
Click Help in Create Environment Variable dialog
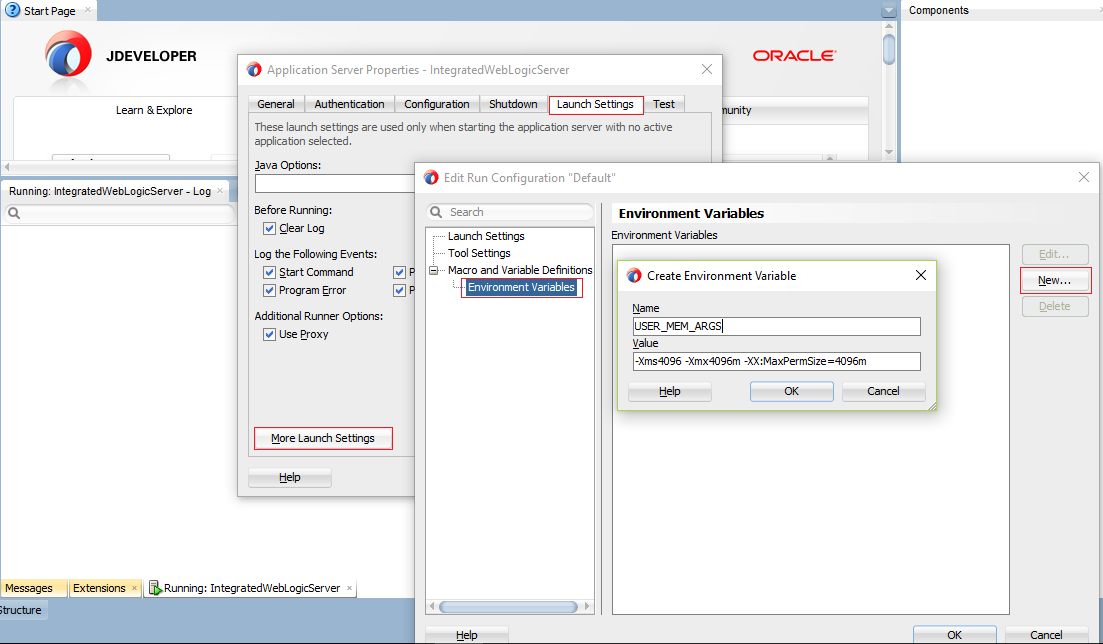click(670, 391)
